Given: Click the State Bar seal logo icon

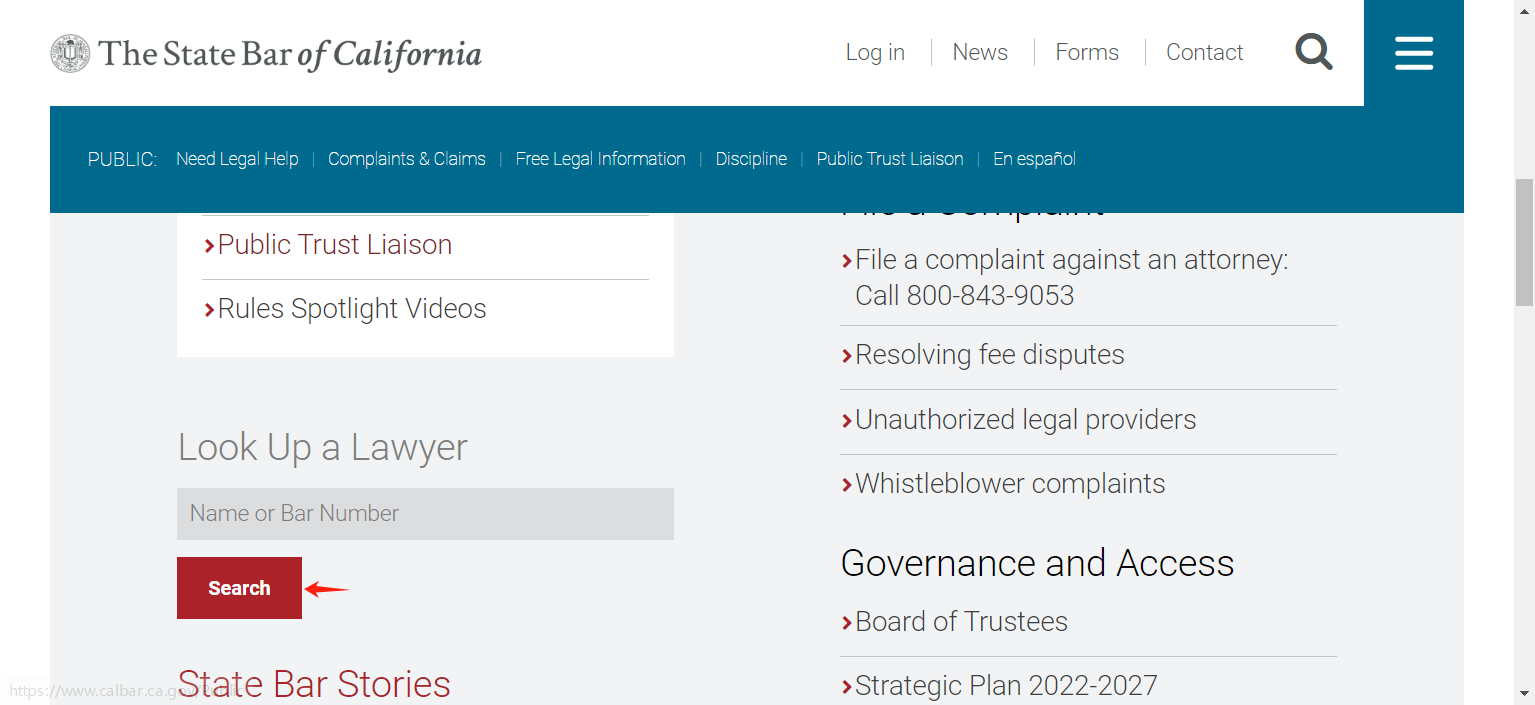Looking at the screenshot, I should 70,54.
